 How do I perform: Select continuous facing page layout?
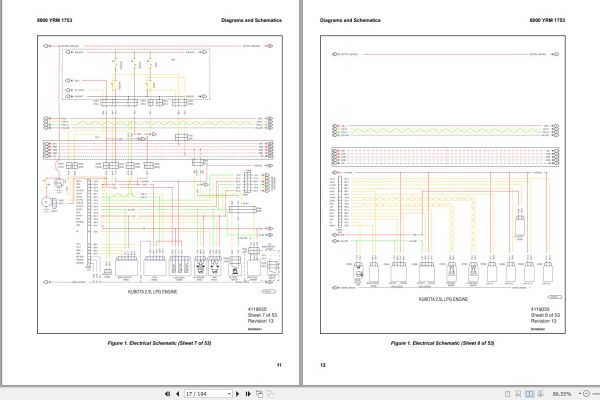click(x=540, y=393)
